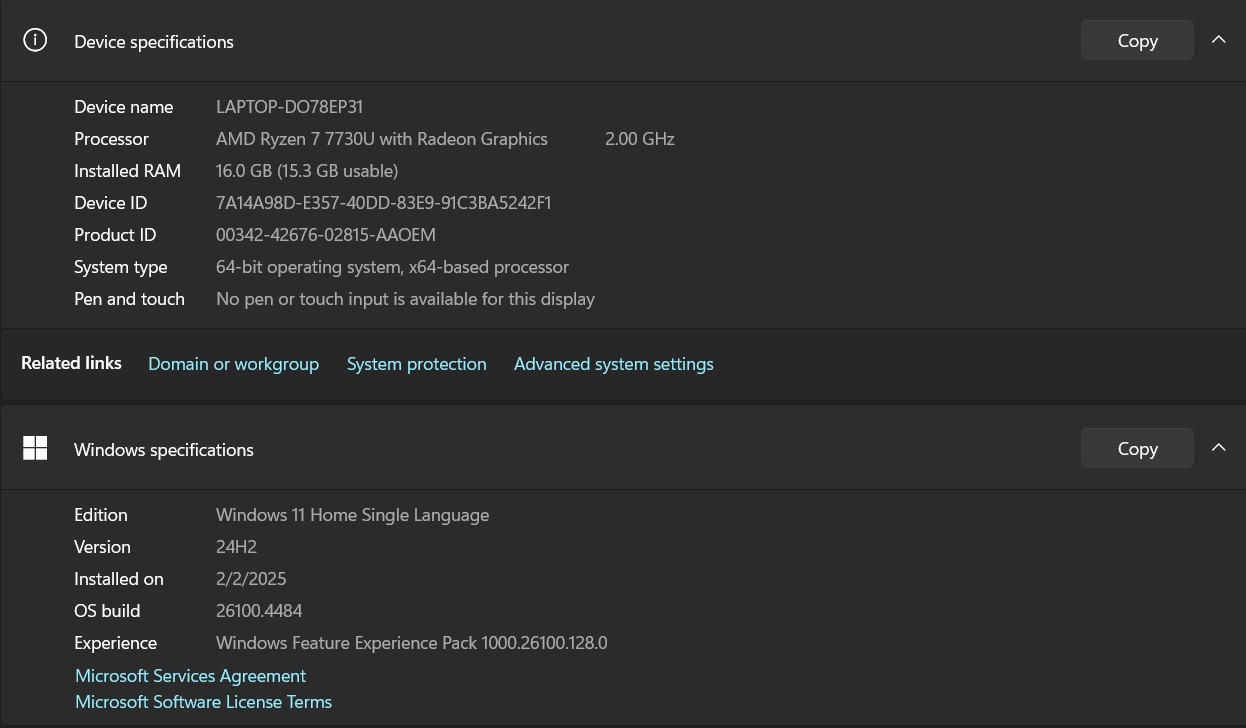Viewport: 1246px width, 728px height.
Task: Click the Windows specifications heading
Action: (164, 450)
